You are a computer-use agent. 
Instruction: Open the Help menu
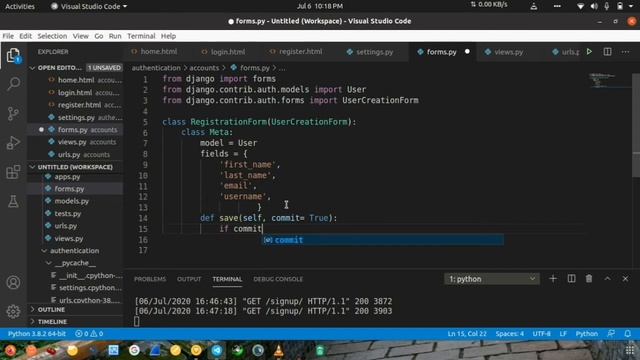point(168,36)
